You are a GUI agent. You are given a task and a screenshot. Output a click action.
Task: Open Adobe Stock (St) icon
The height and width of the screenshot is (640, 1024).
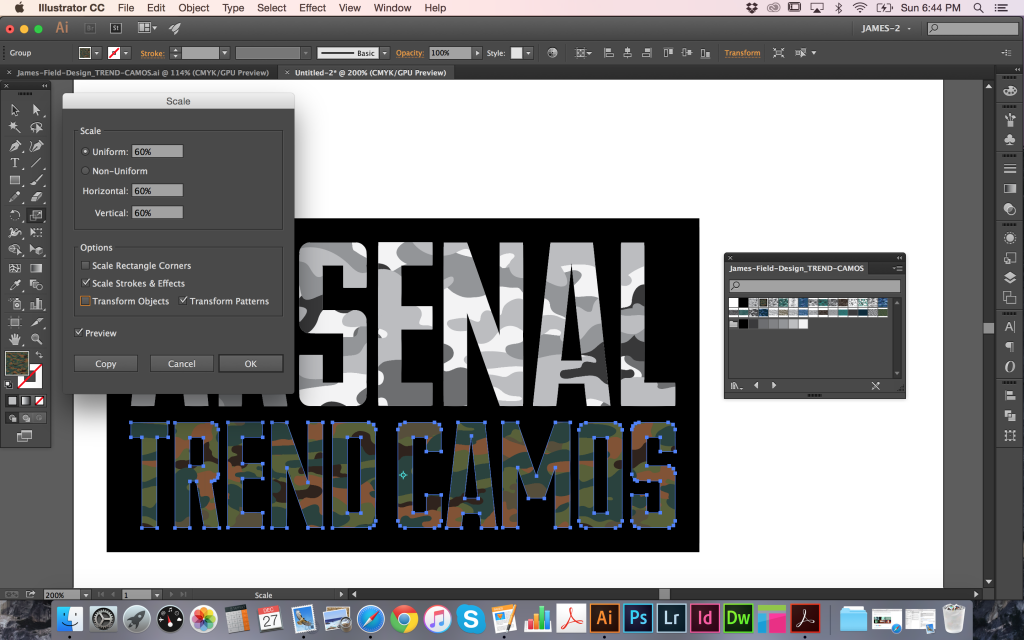coord(116,28)
